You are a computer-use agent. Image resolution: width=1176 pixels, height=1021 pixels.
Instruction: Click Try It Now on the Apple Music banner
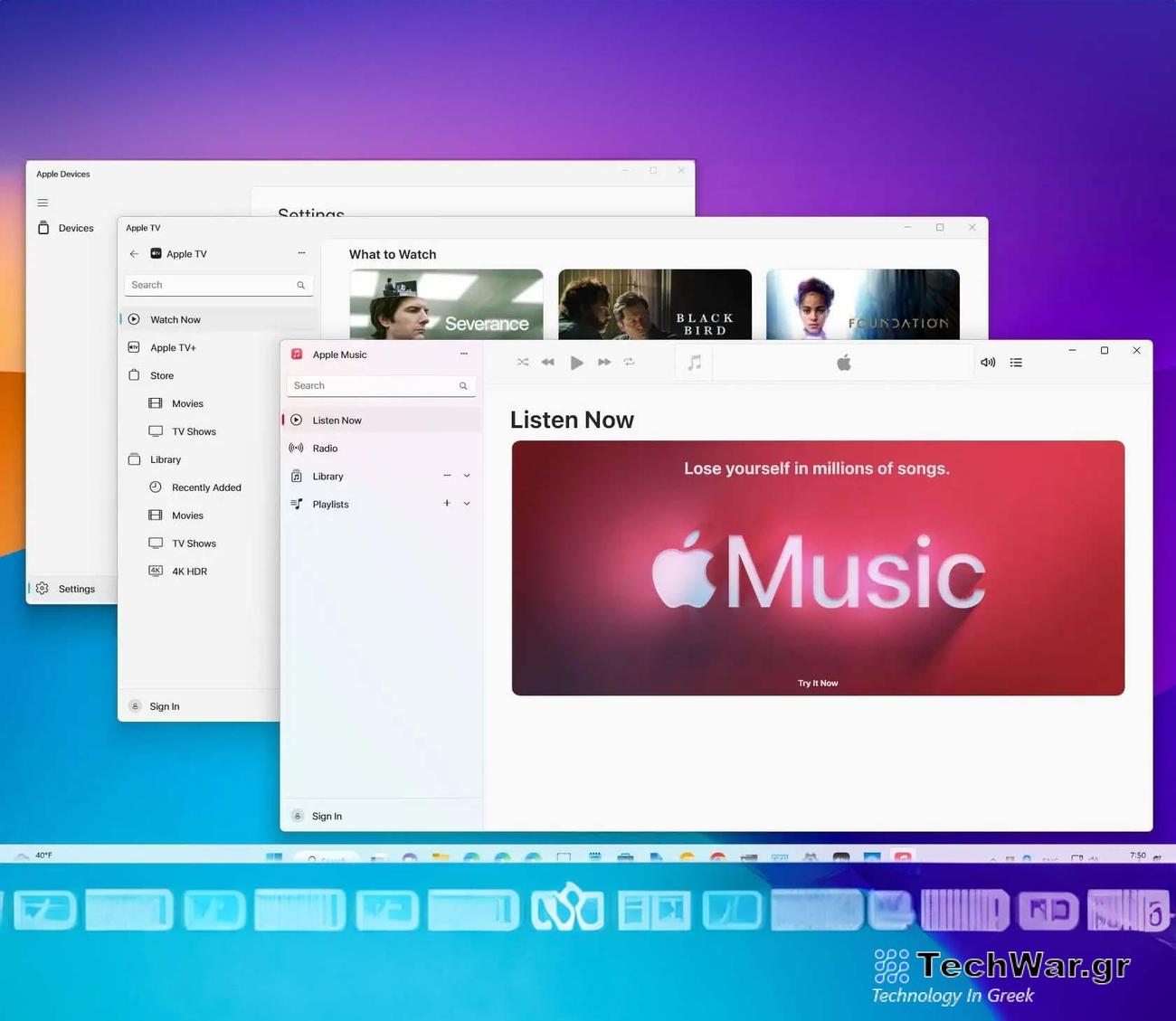817,683
